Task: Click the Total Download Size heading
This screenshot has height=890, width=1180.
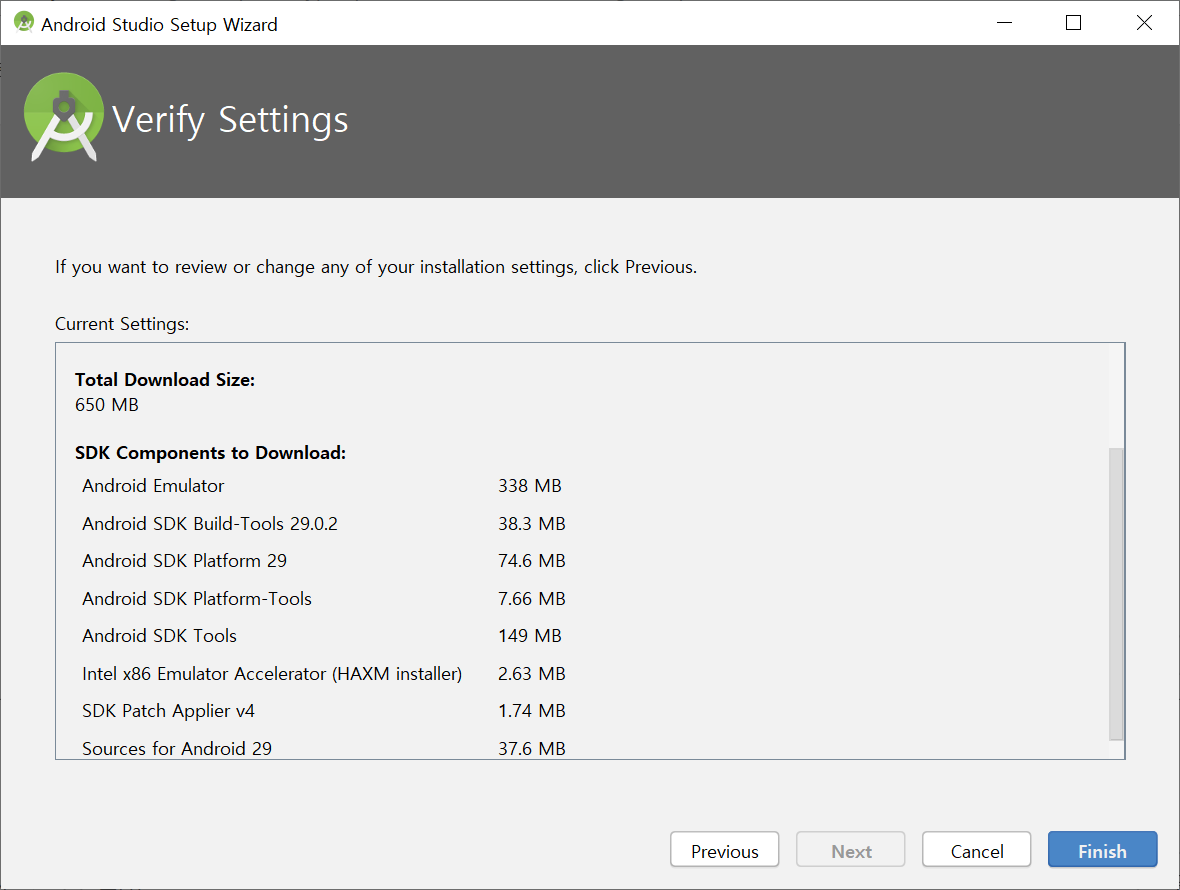Action: click(x=165, y=380)
